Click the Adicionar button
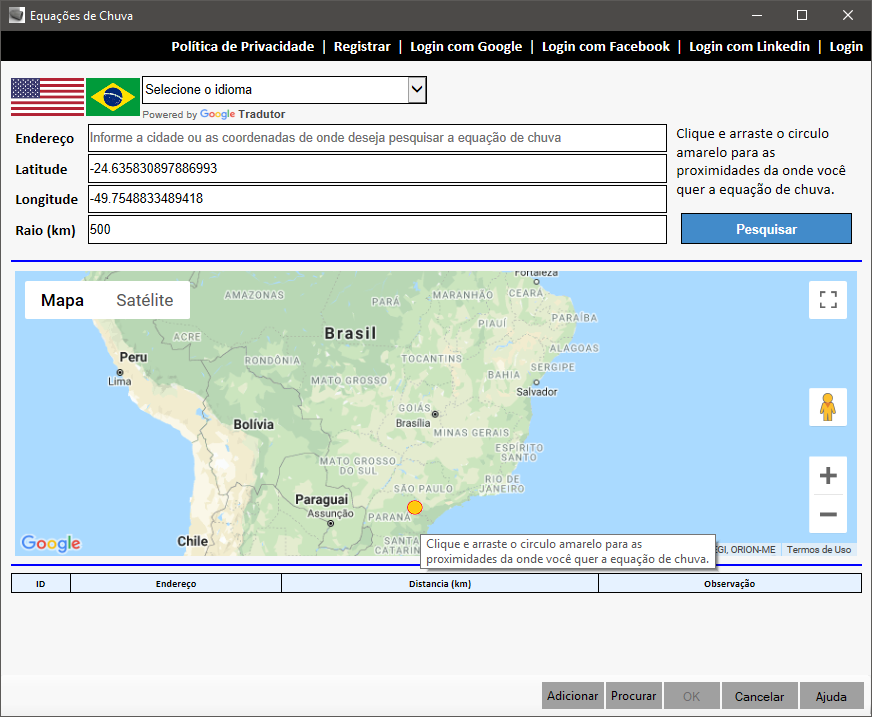872x717 pixels. pyautogui.click(x=572, y=696)
